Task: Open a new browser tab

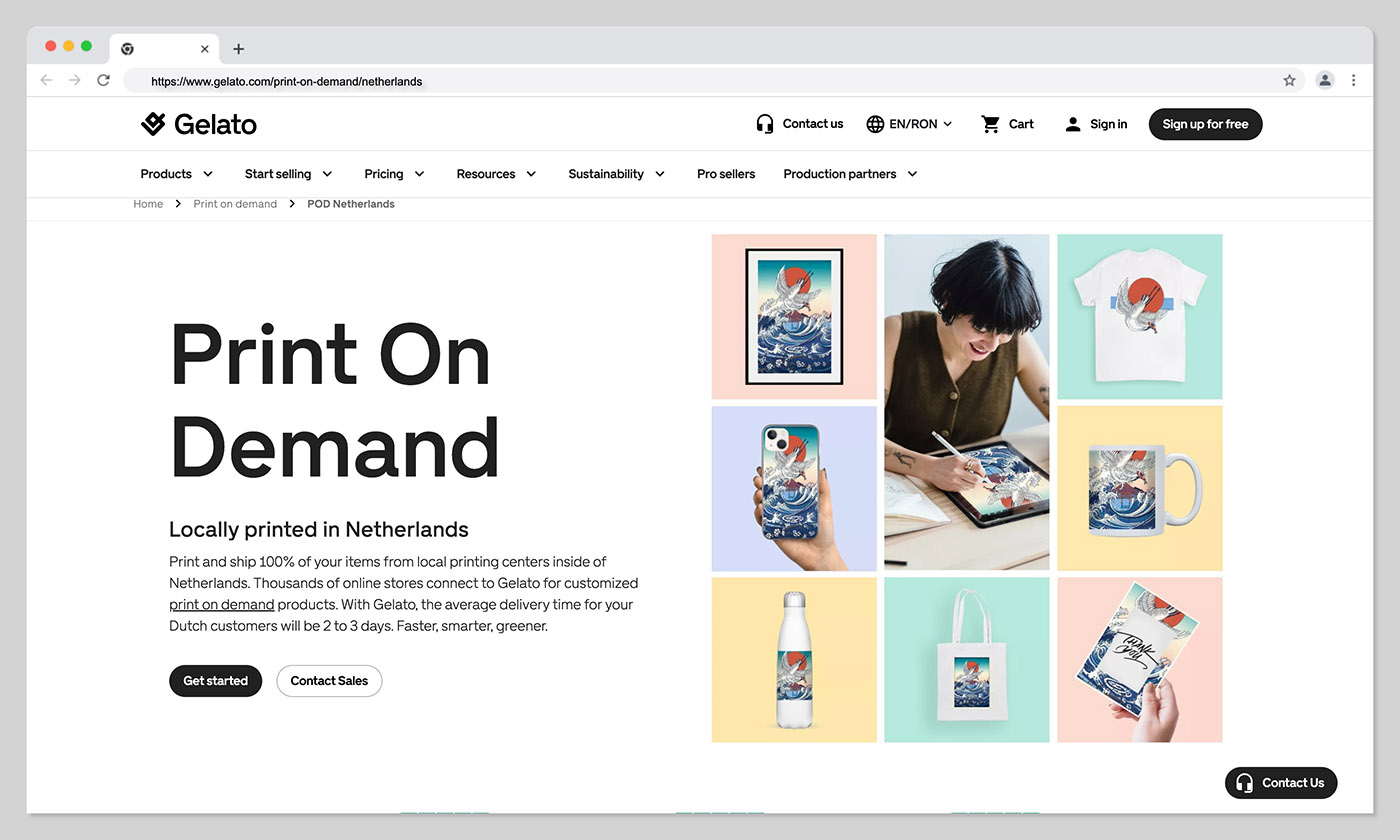Action: (x=238, y=48)
